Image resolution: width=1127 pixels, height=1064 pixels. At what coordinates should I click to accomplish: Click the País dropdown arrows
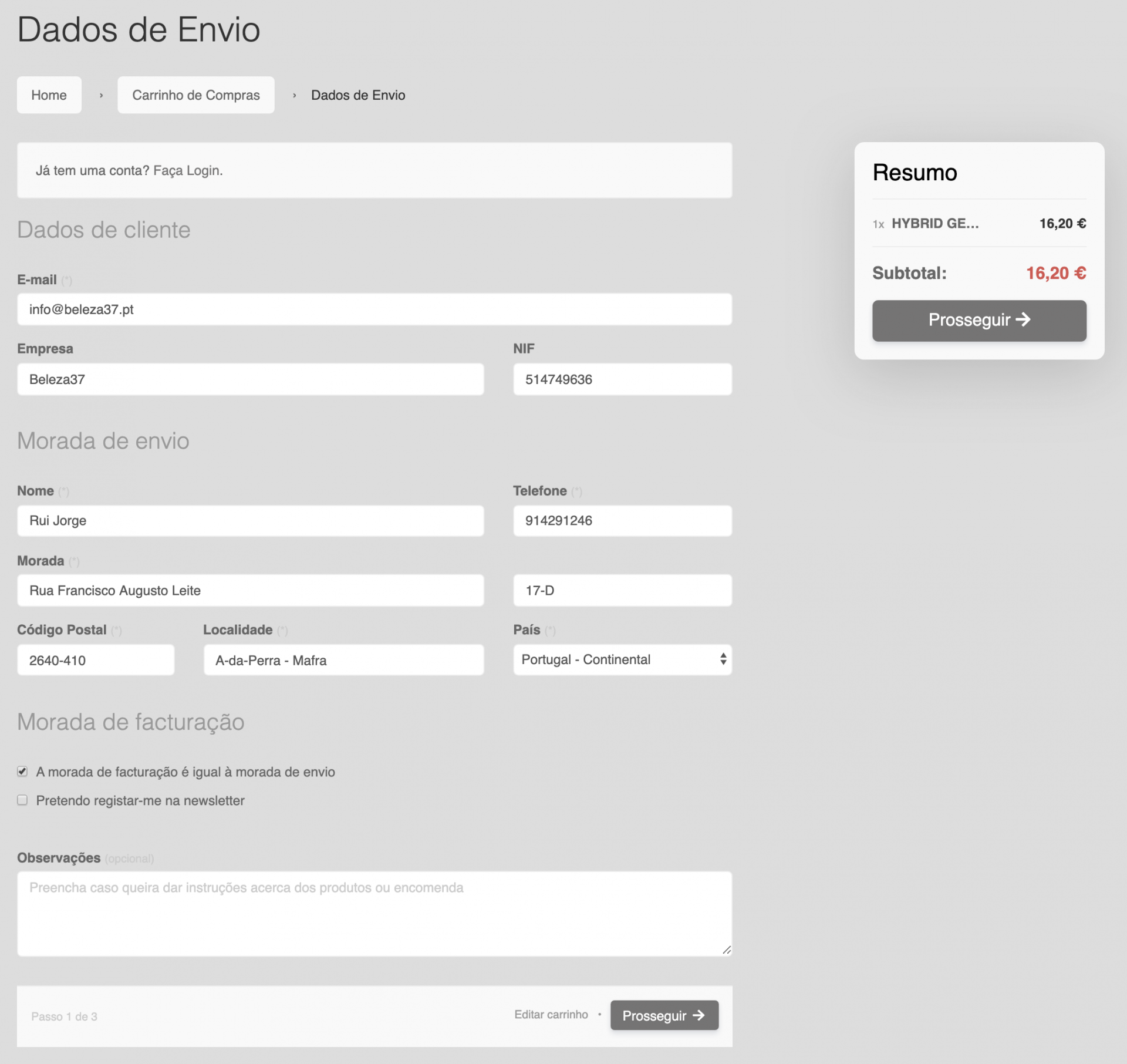[x=723, y=659]
